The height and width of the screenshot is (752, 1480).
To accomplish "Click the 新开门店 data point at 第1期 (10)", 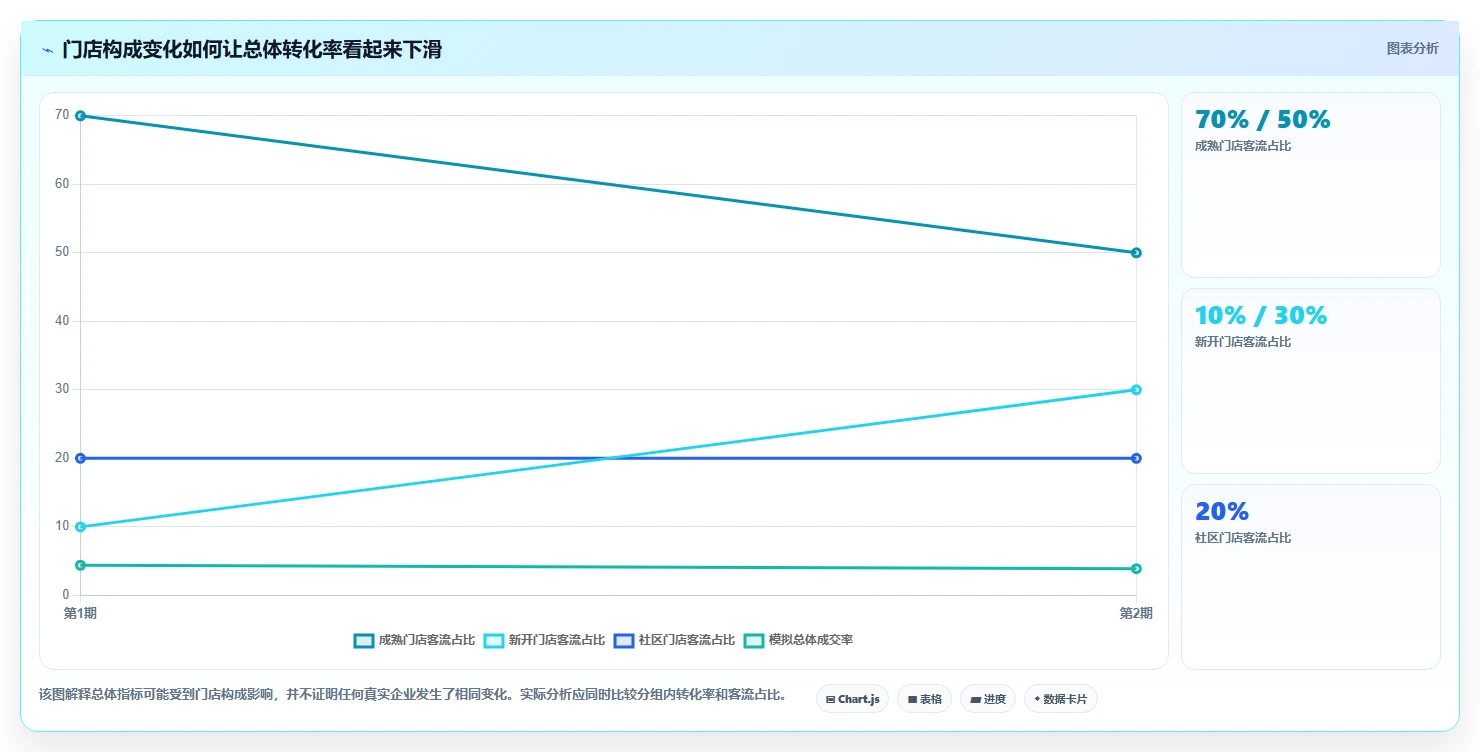I will pos(80,527).
